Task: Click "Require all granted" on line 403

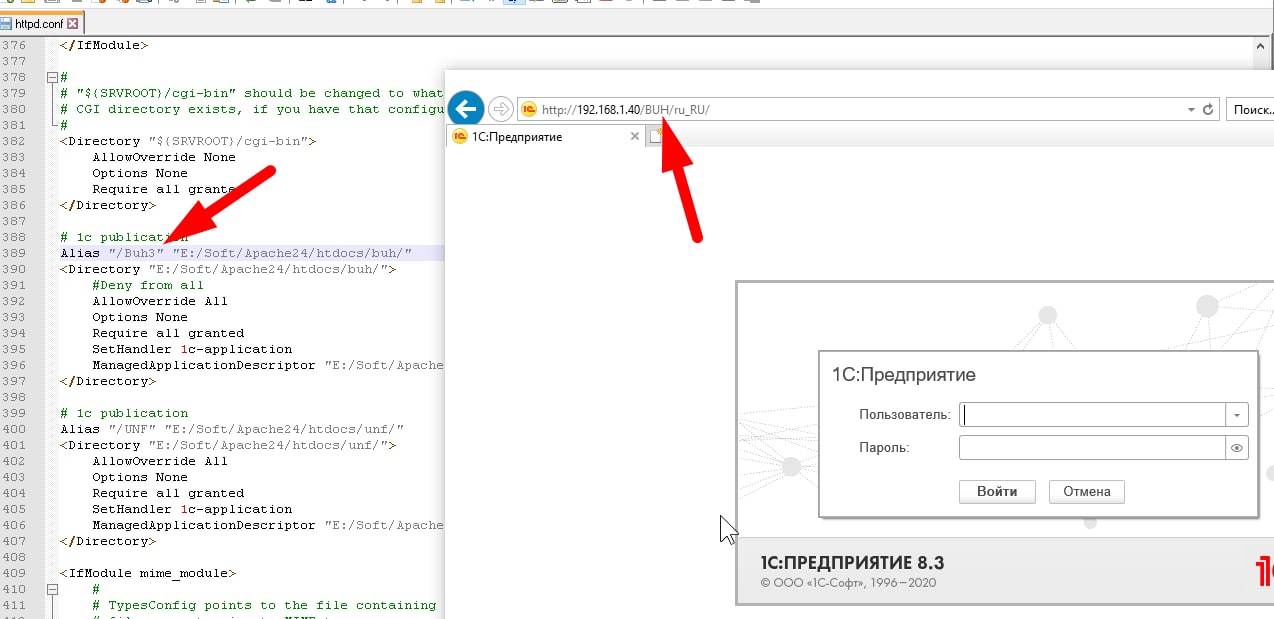Action: click(x=168, y=493)
